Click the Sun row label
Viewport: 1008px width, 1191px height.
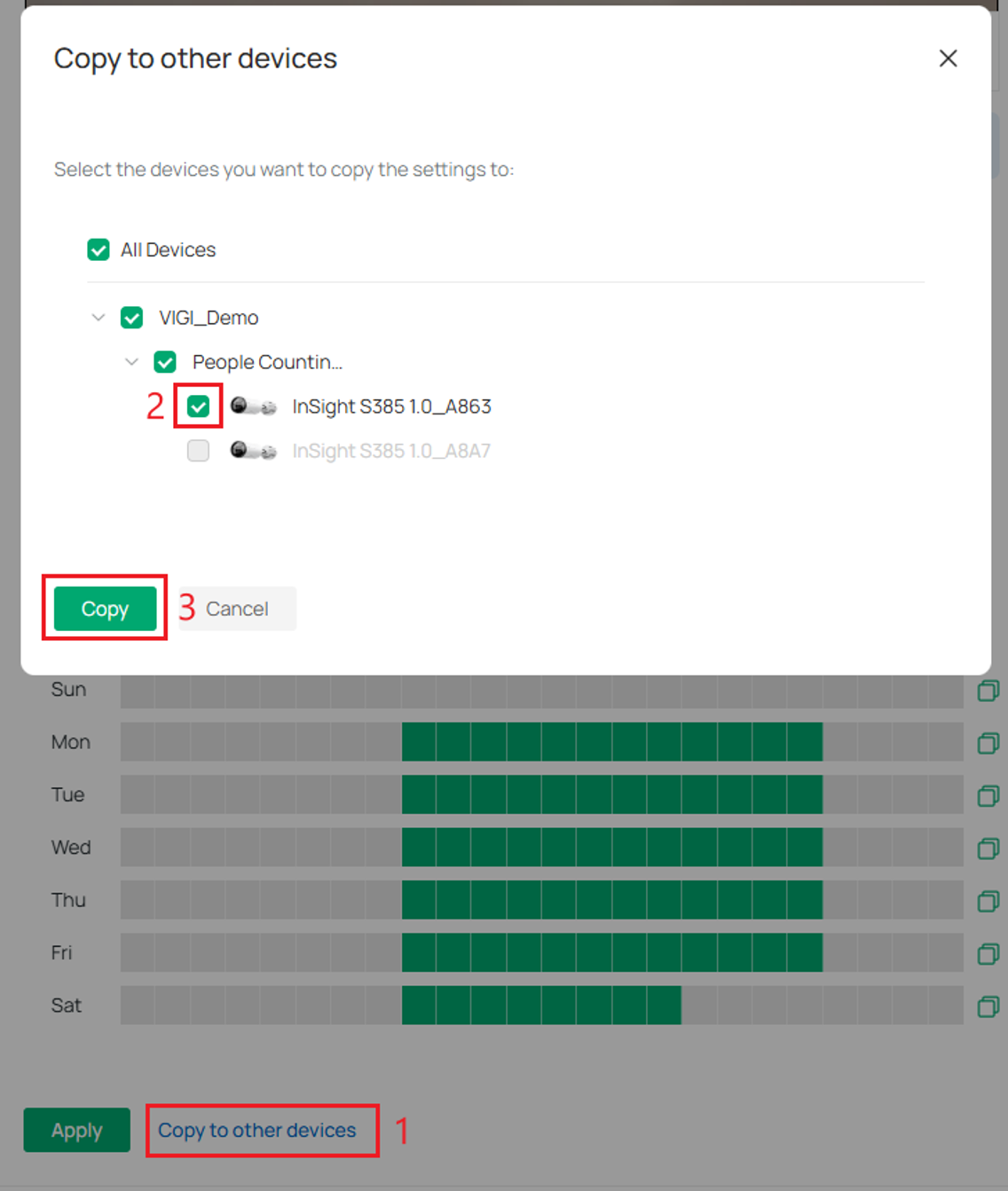tap(68, 690)
